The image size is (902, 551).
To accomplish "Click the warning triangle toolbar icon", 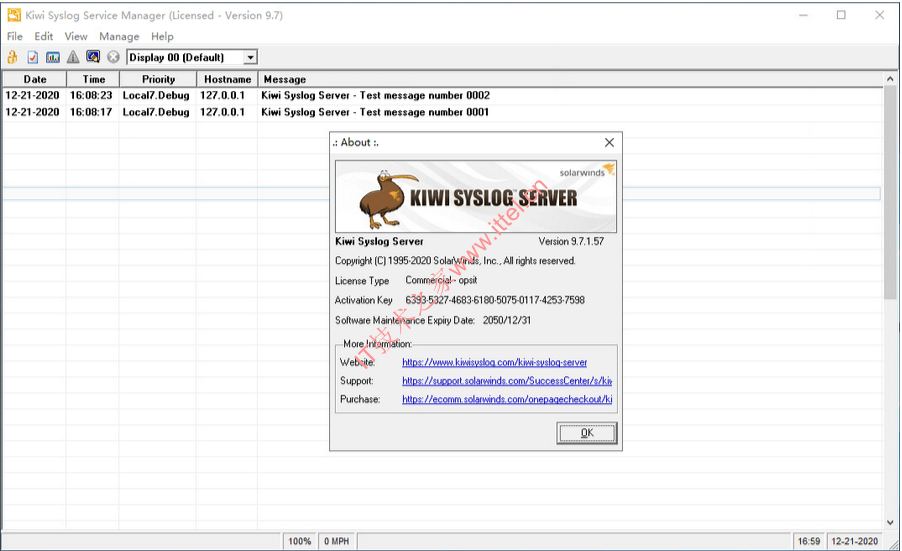I will point(73,57).
